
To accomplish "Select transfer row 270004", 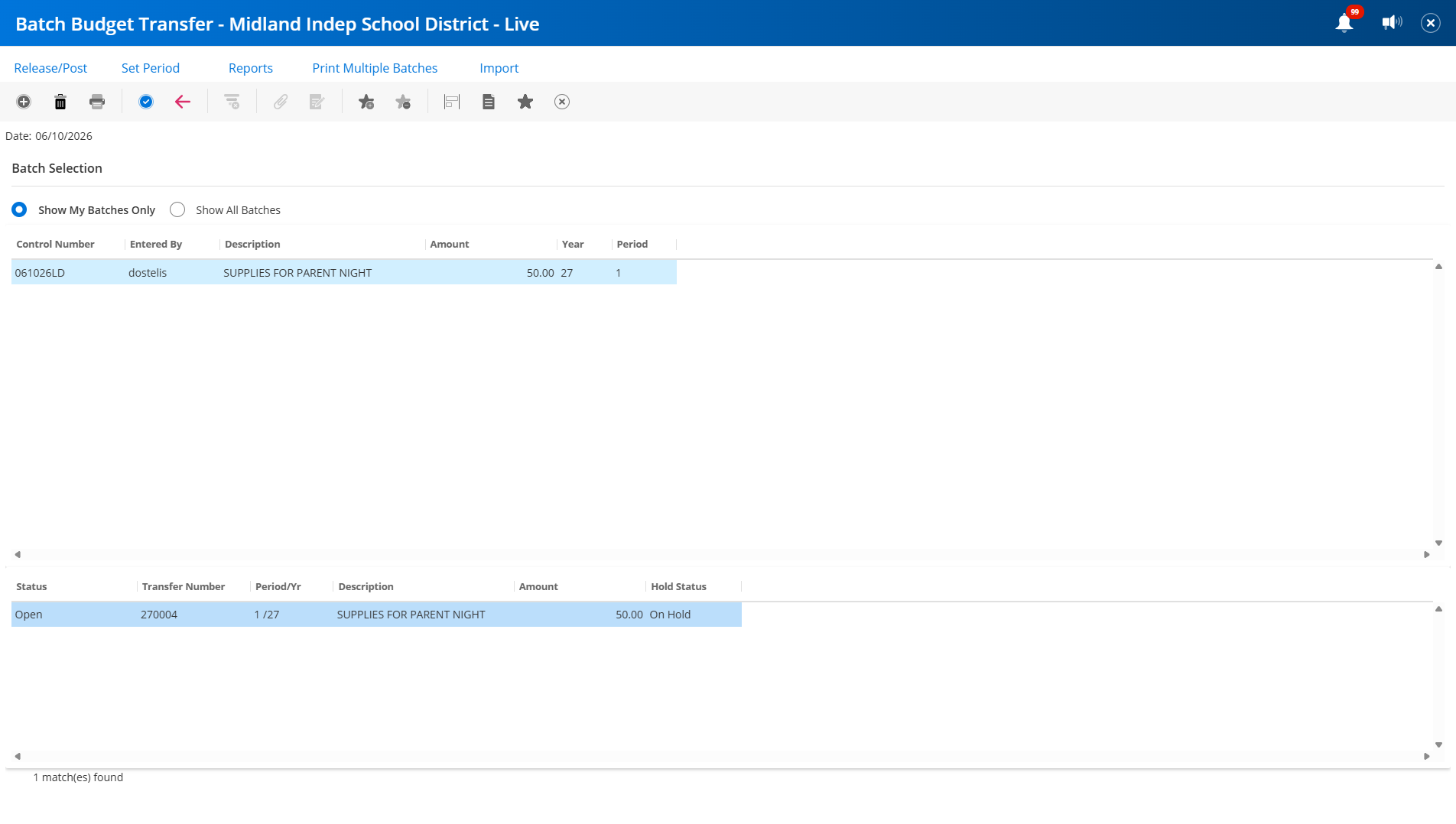I will tap(376, 615).
